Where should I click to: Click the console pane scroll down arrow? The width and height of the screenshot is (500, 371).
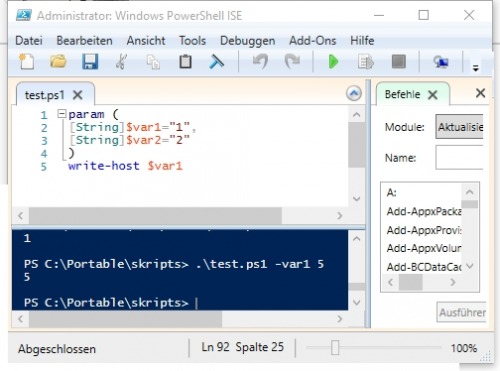[x=356, y=302]
